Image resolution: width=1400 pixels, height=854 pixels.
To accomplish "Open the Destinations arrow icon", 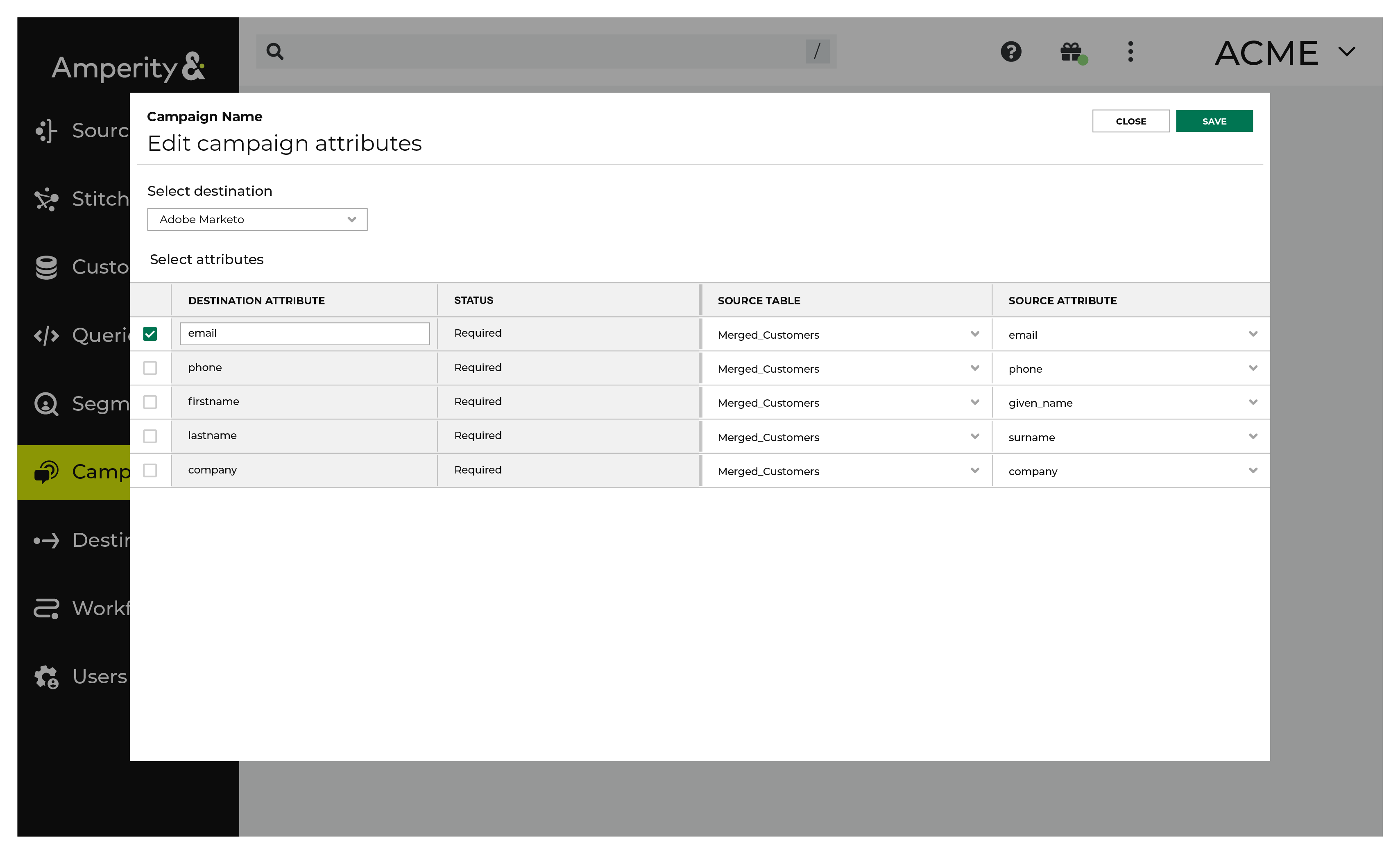I will [x=46, y=540].
